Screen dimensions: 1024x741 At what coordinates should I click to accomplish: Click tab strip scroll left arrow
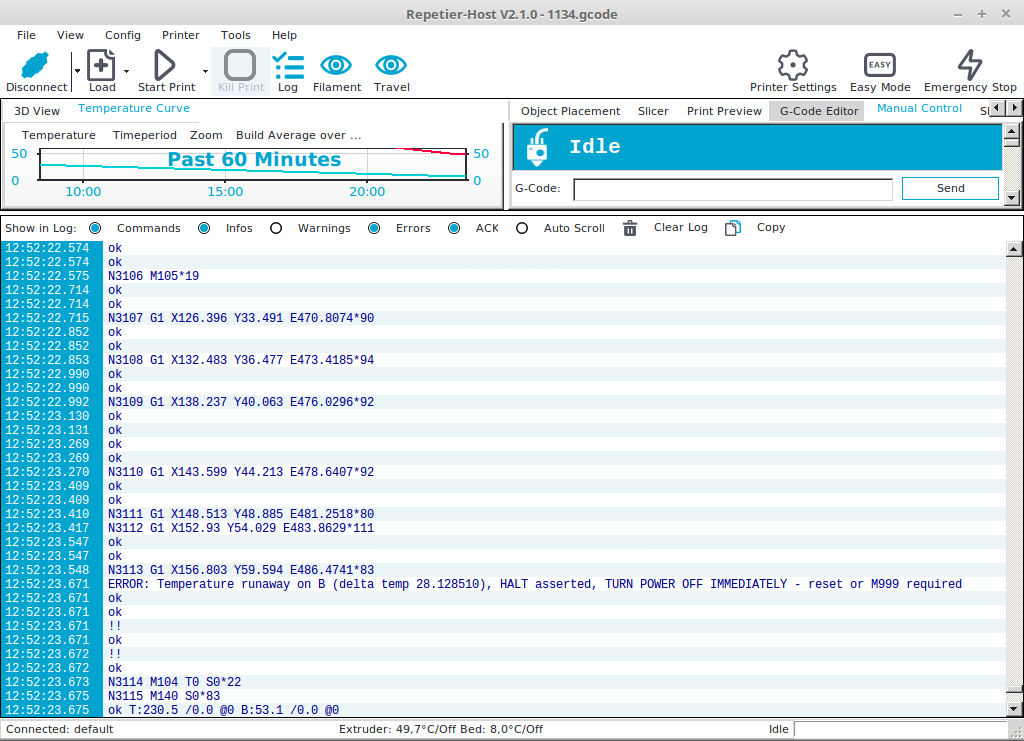998,108
